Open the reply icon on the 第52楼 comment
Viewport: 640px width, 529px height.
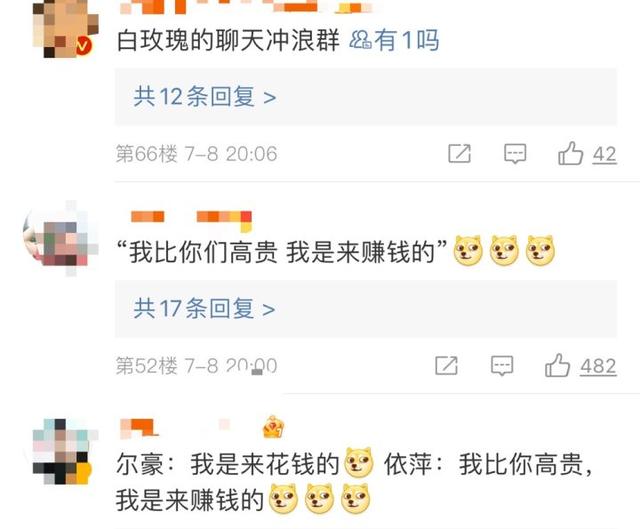tap(502, 365)
